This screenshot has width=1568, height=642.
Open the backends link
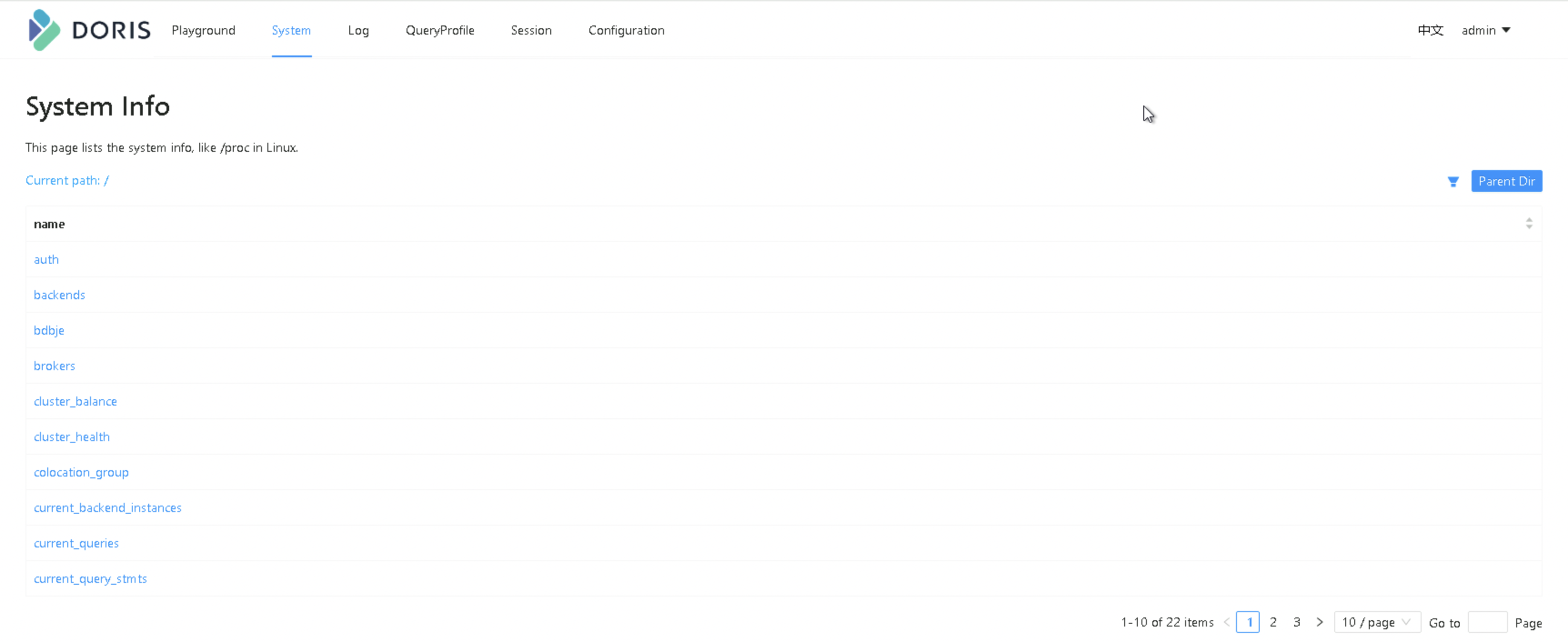[59, 295]
